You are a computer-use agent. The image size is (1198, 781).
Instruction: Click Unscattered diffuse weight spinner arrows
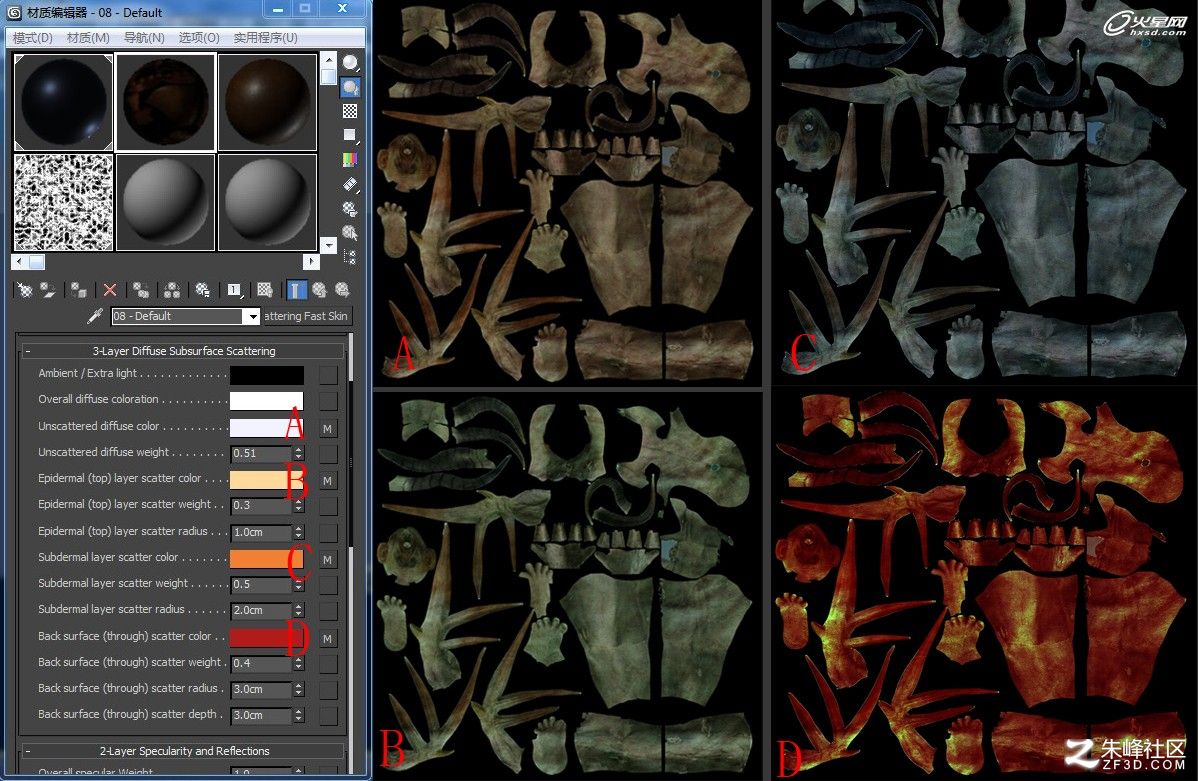[x=299, y=453]
